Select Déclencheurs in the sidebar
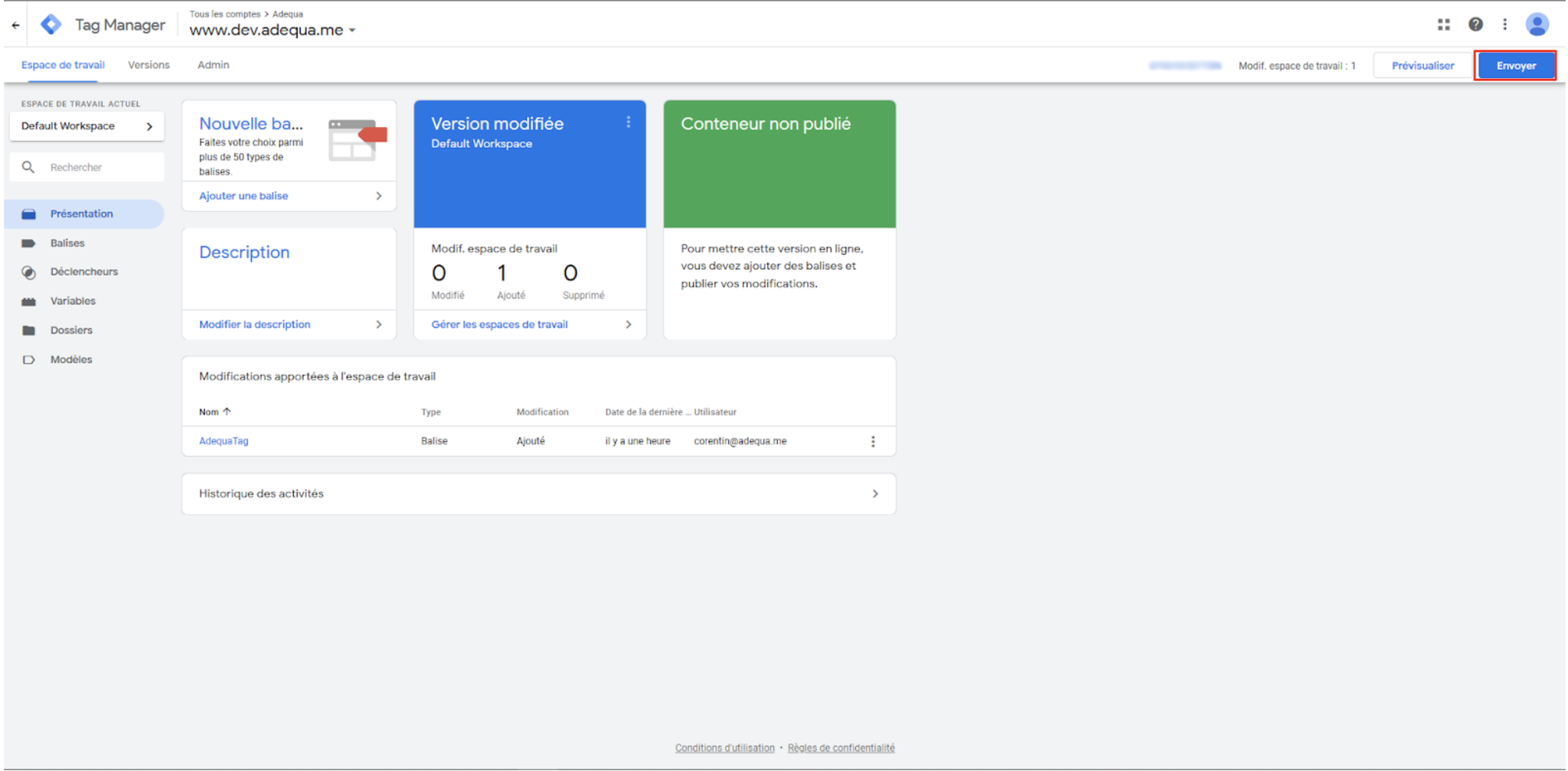The image size is (1568, 771). [84, 272]
